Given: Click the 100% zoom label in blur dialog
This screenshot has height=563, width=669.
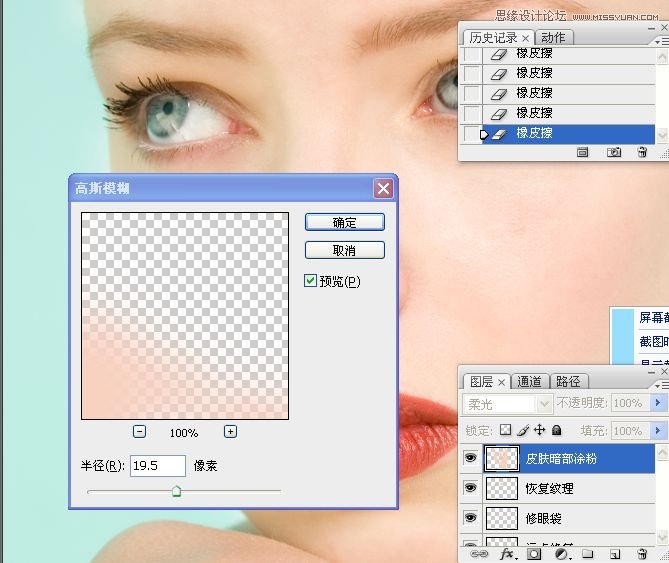Looking at the screenshot, I should (x=184, y=433).
